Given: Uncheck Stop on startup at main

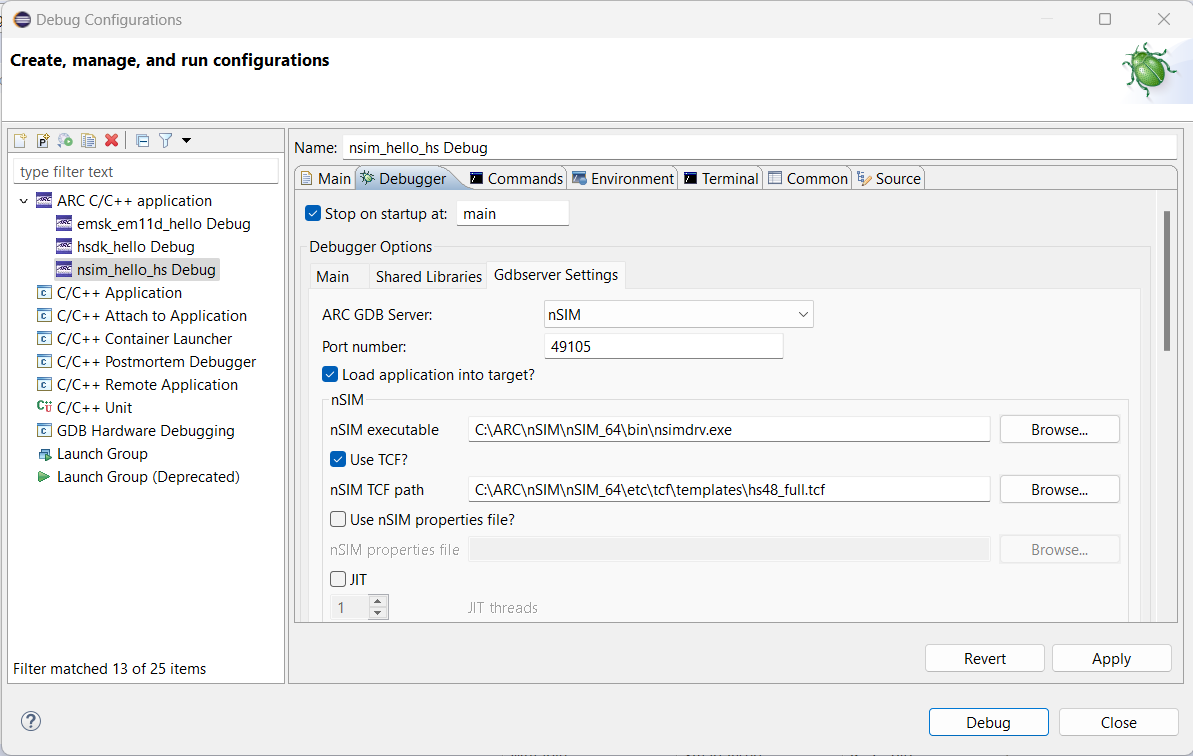Looking at the screenshot, I should 313,212.
